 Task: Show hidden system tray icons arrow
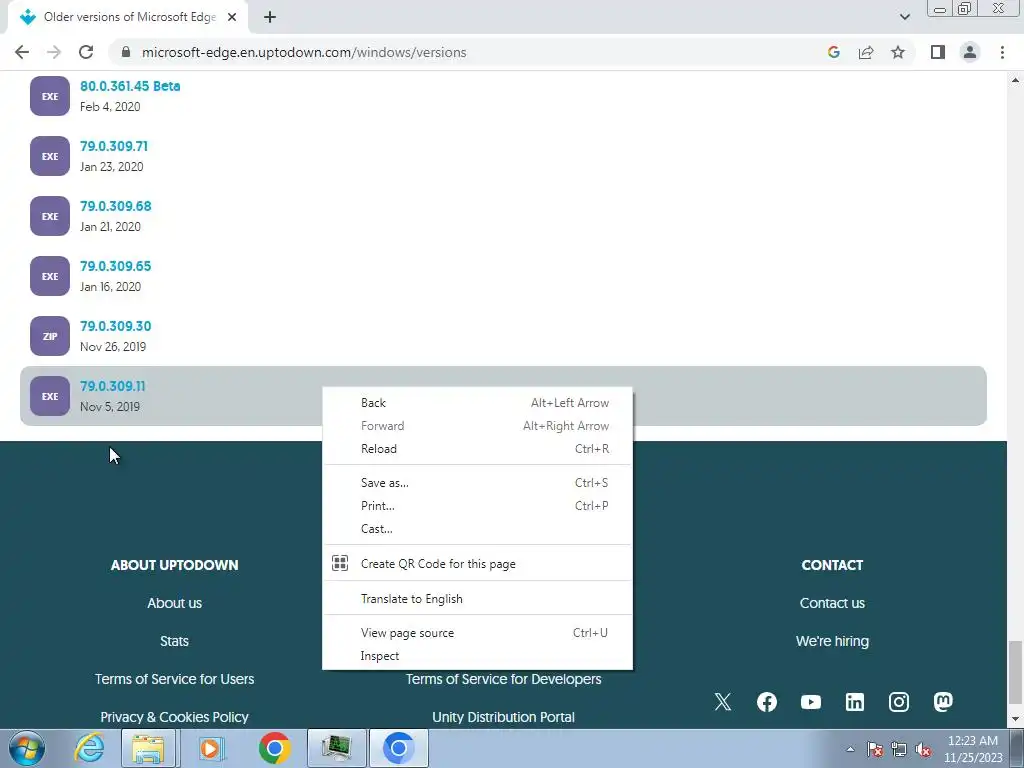[x=850, y=749]
